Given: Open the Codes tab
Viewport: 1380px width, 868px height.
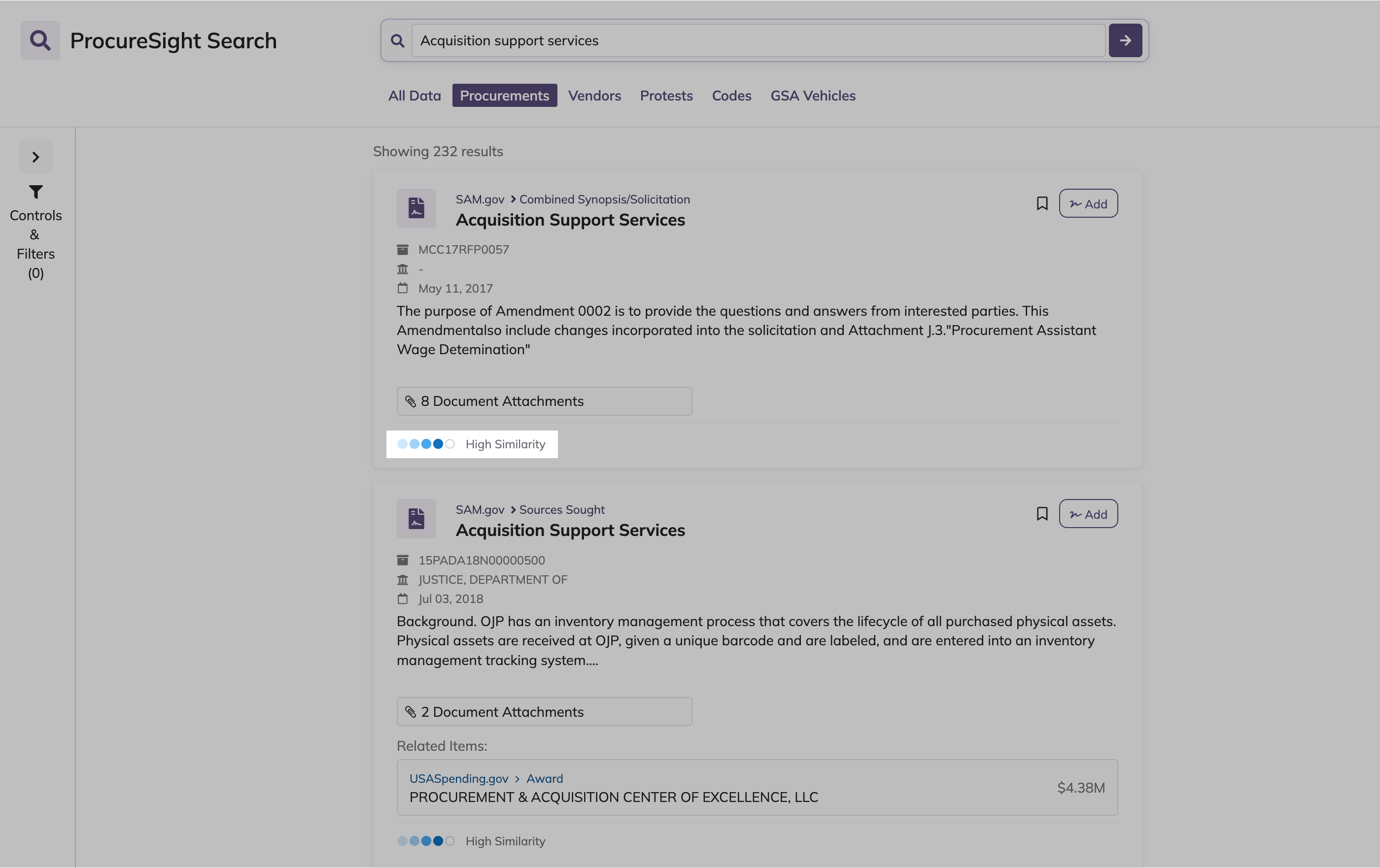Looking at the screenshot, I should click(731, 96).
